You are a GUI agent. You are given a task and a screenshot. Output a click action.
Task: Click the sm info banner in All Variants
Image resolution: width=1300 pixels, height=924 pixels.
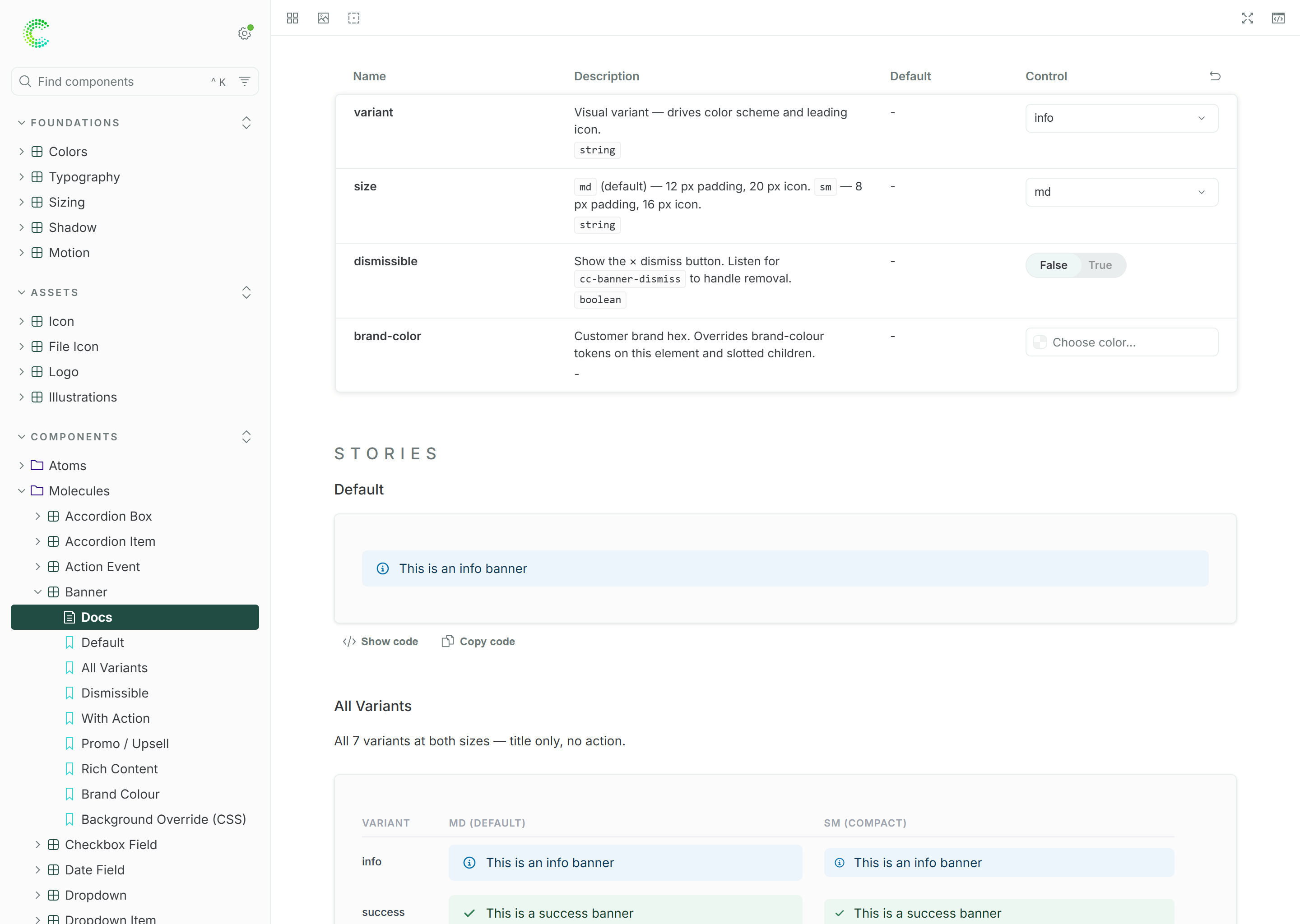coord(999,863)
